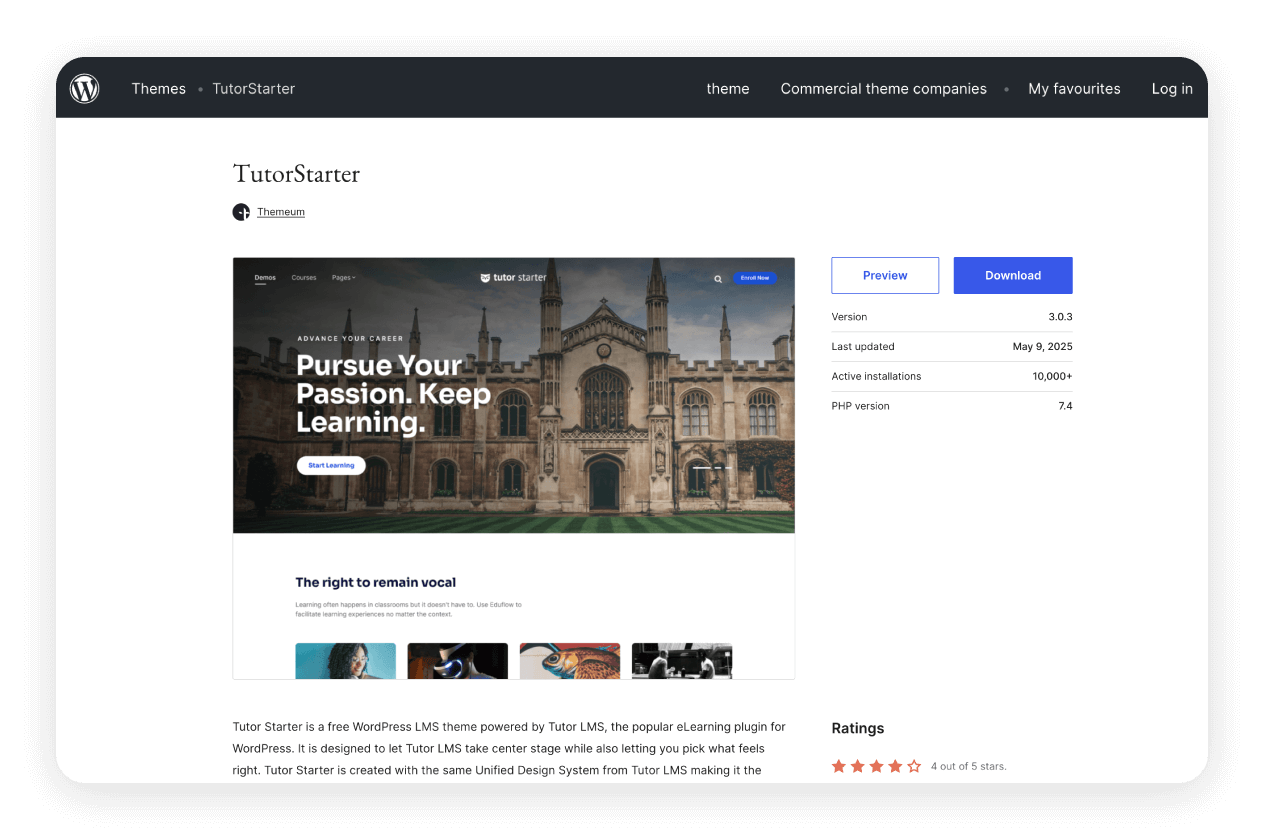Click the fifth empty rating star
Image resolution: width=1264 pixels, height=840 pixels.
click(914, 766)
